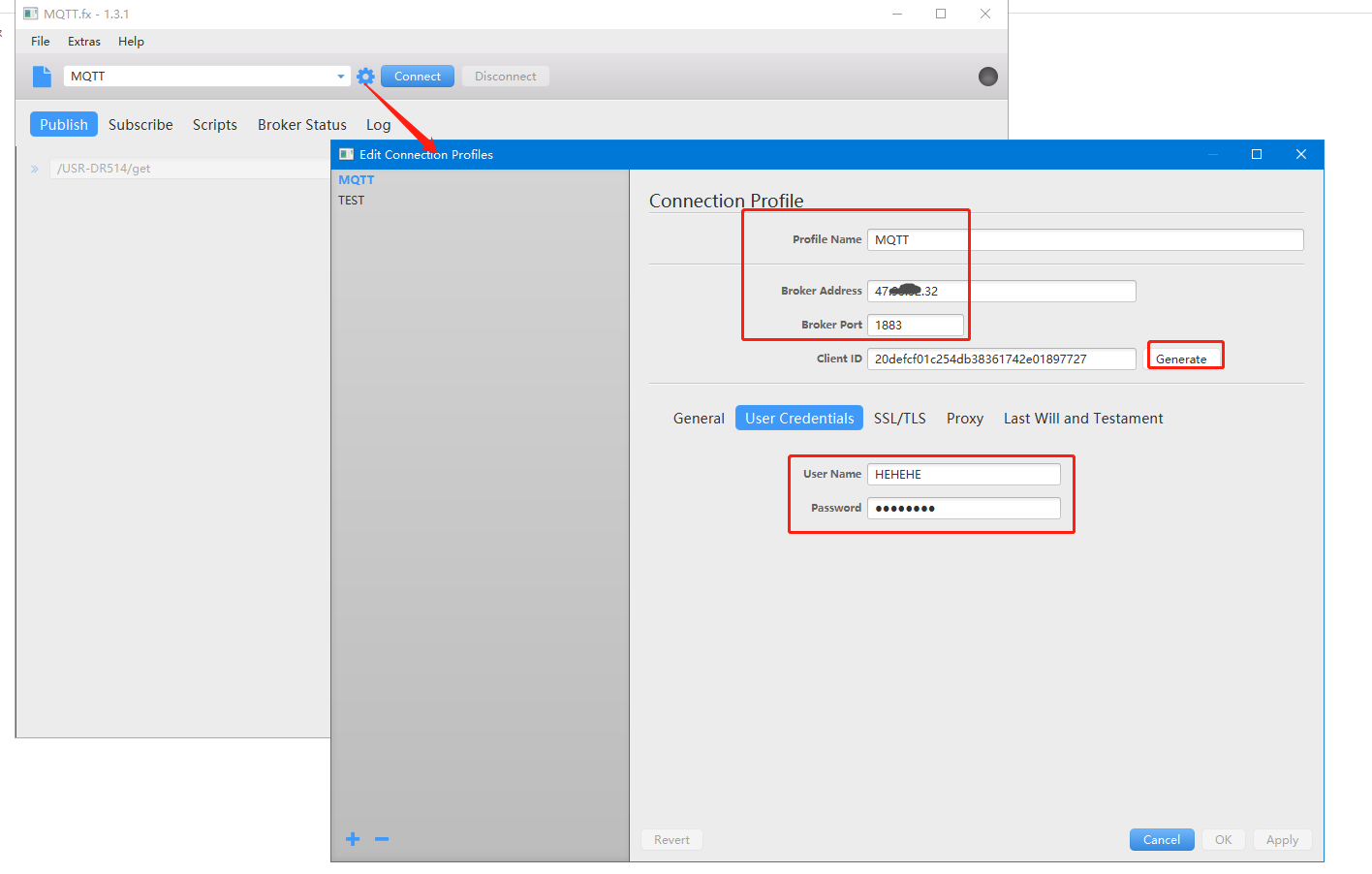The image size is (1372, 874).
Task: Expand the topic history chevron beside /USR-DR514/get
Action: [x=35, y=169]
